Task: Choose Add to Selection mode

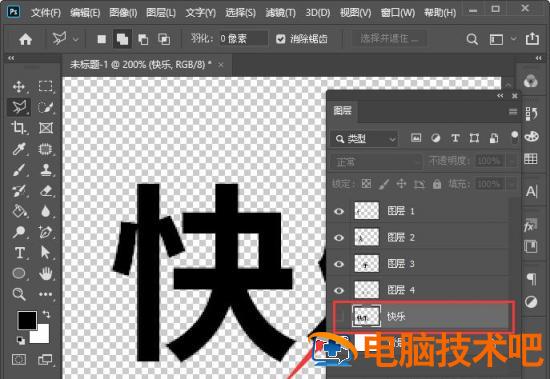Action: click(x=122, y=39)
